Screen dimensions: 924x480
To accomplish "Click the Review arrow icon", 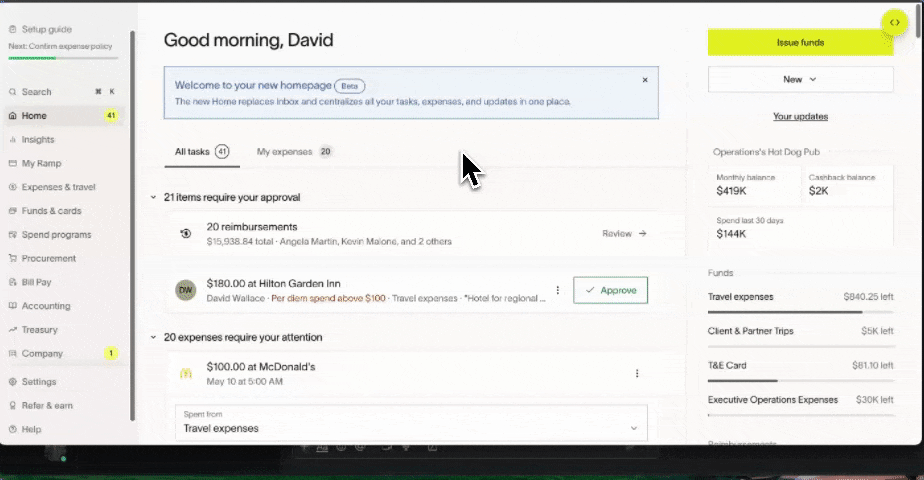I will coord(643,233).
